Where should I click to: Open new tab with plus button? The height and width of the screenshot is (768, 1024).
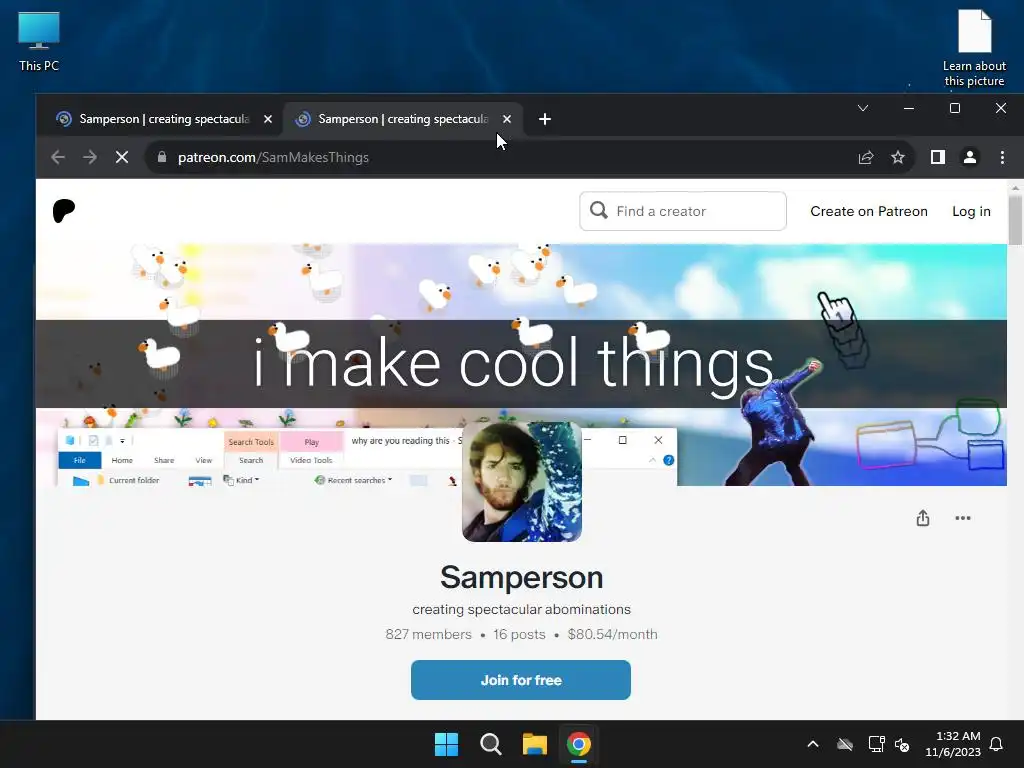point(545,119)
